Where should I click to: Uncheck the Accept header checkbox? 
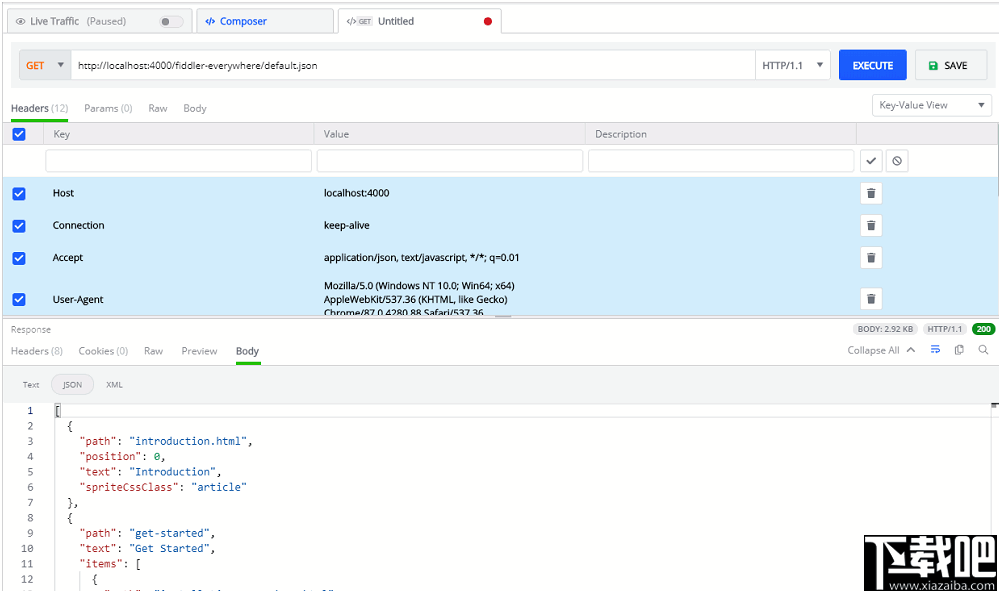click(19, 258)
